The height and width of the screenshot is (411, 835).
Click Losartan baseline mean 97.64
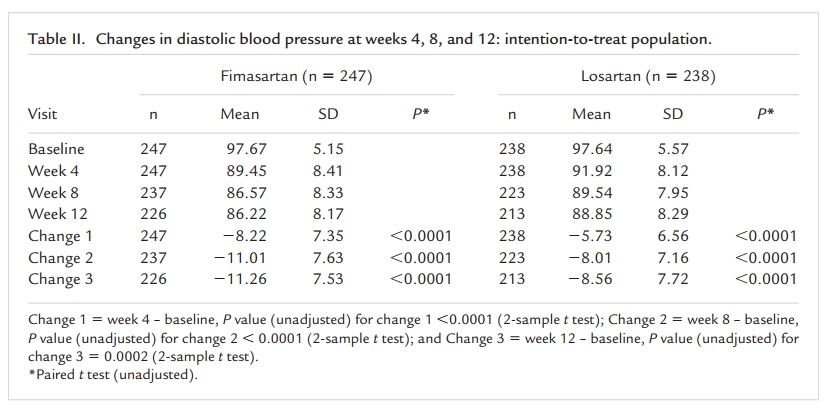592,149
